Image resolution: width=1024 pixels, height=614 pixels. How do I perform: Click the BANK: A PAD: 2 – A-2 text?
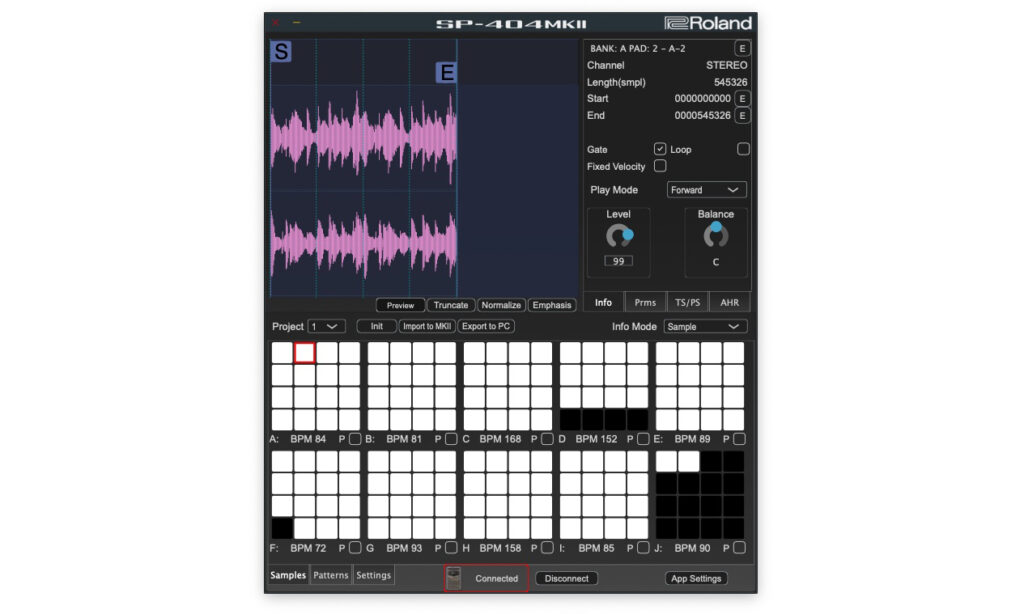tap(637, 48)
